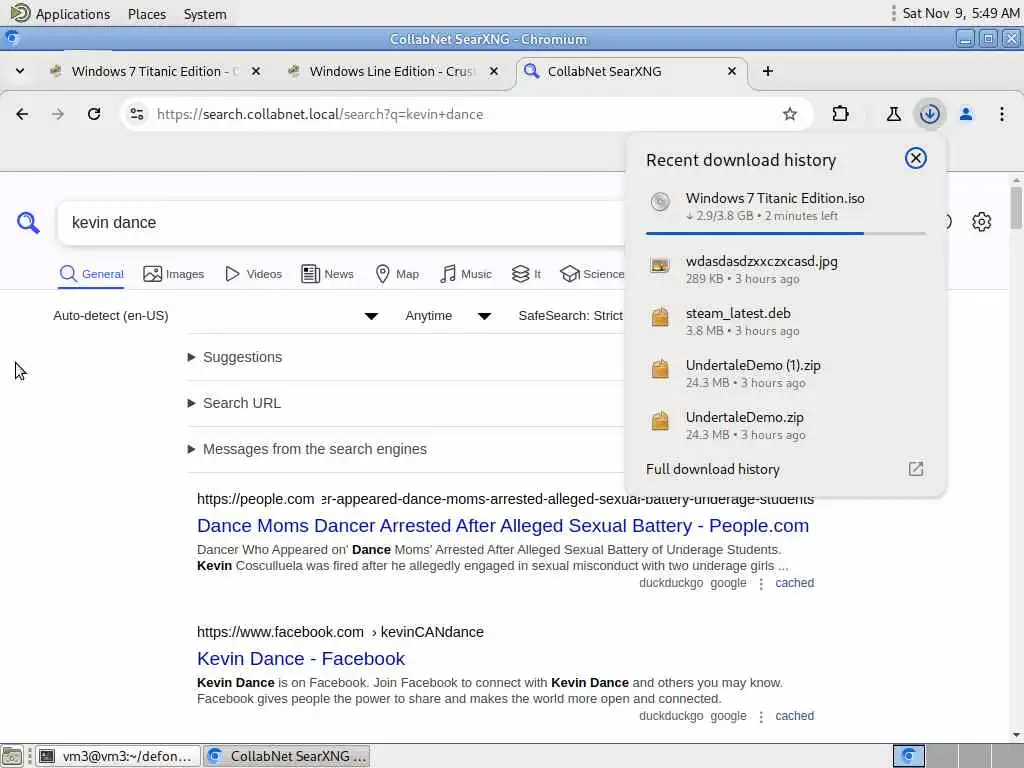Select the It search category
This screenshot has height=768, width=1024.
(526, 274)
